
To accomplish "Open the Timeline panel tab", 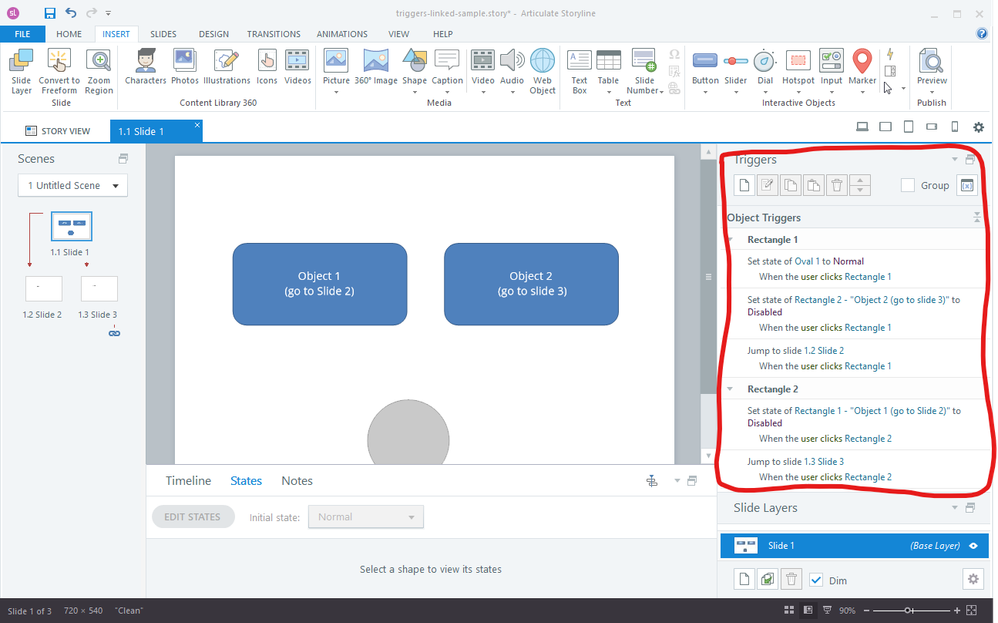I will (188, 481).
